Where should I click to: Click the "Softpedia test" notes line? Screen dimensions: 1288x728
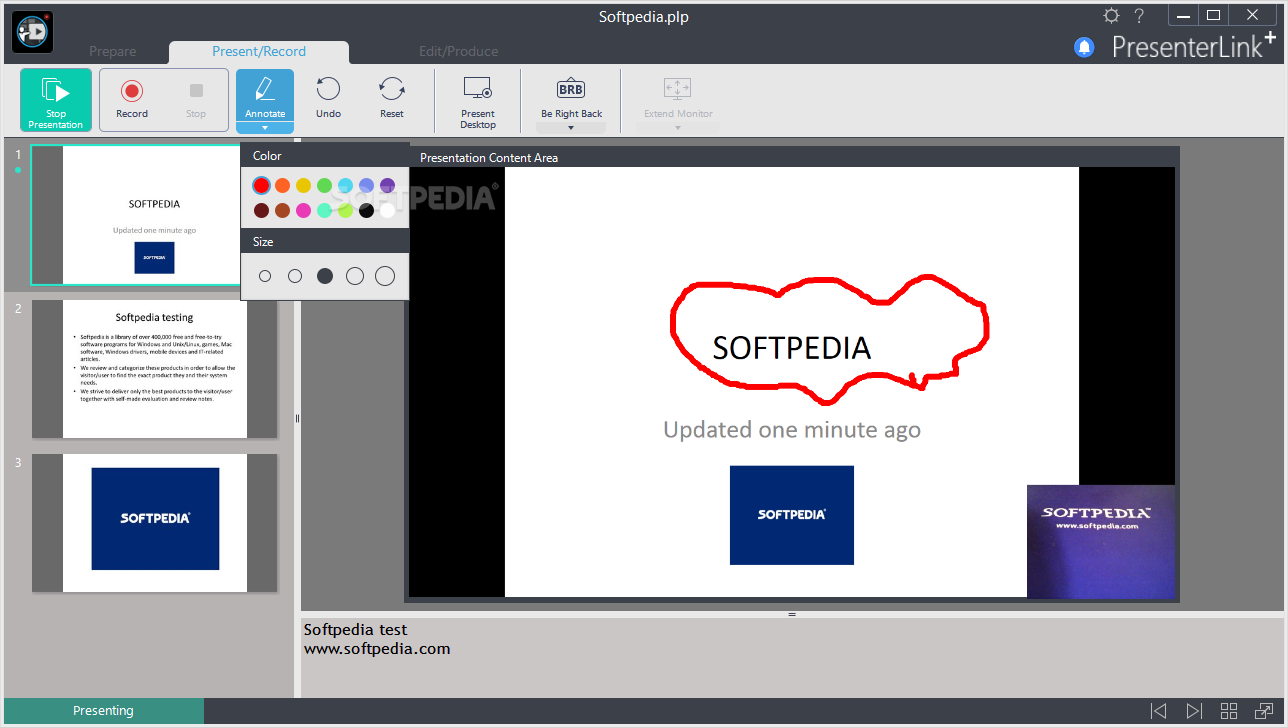coord(356,630)
